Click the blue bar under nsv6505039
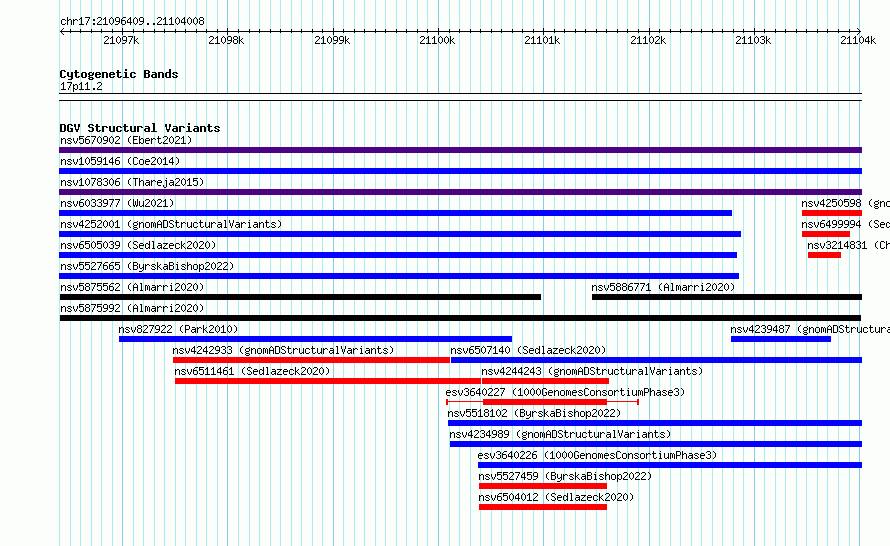This screenshot has width=890, height=546. click(398, 255)
